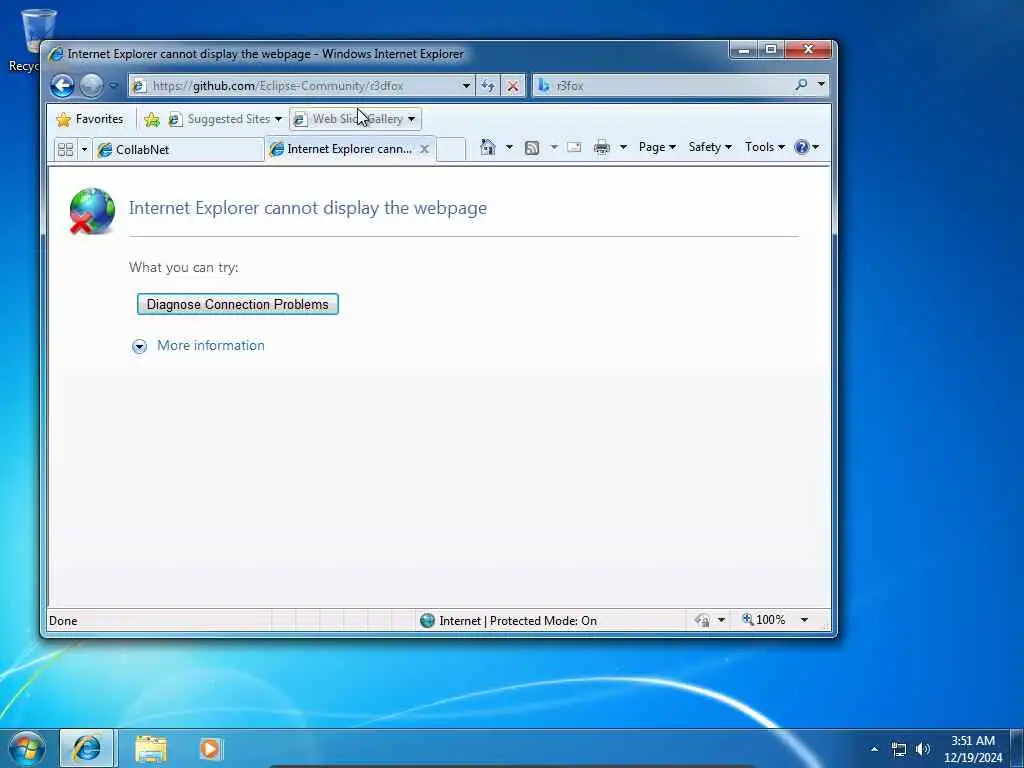
Task: Open the Favorites star button
Action: tap(90, 119)
